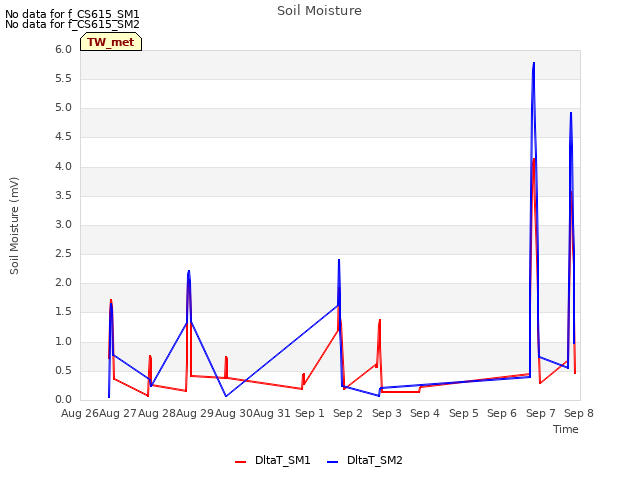The width and height of the screenshot is (640, 480).
Task: Click the red peak near 1.4 before Sep 3
Action: click(x=380, y=320)
